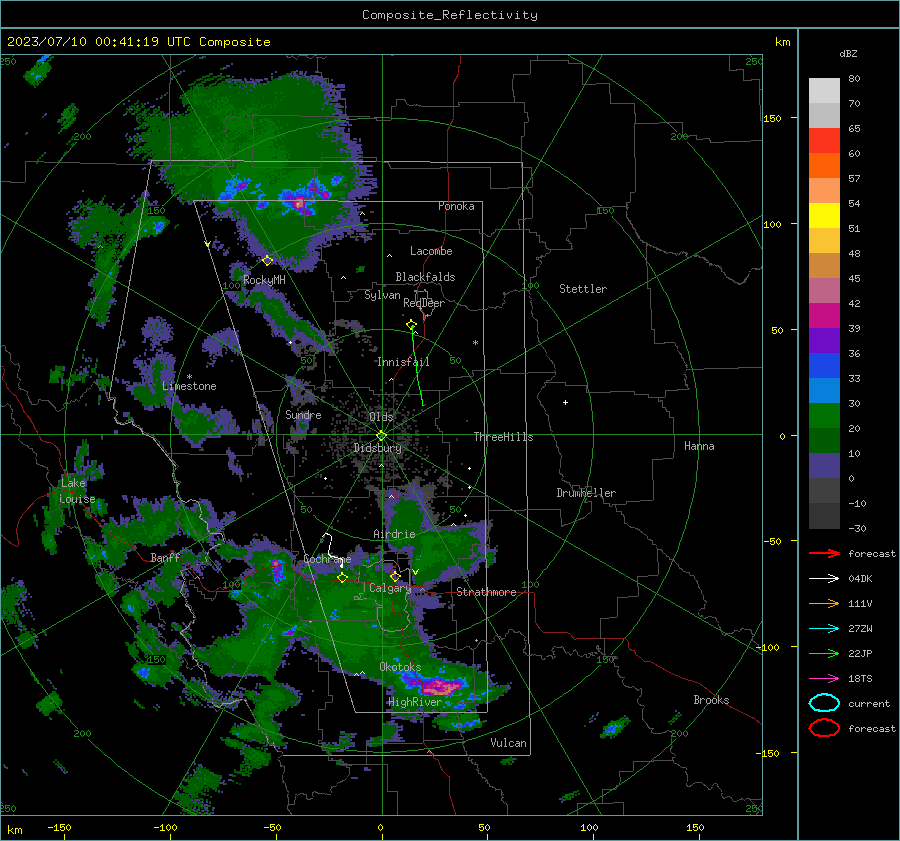Click the Sylvan label

point(382,295)
